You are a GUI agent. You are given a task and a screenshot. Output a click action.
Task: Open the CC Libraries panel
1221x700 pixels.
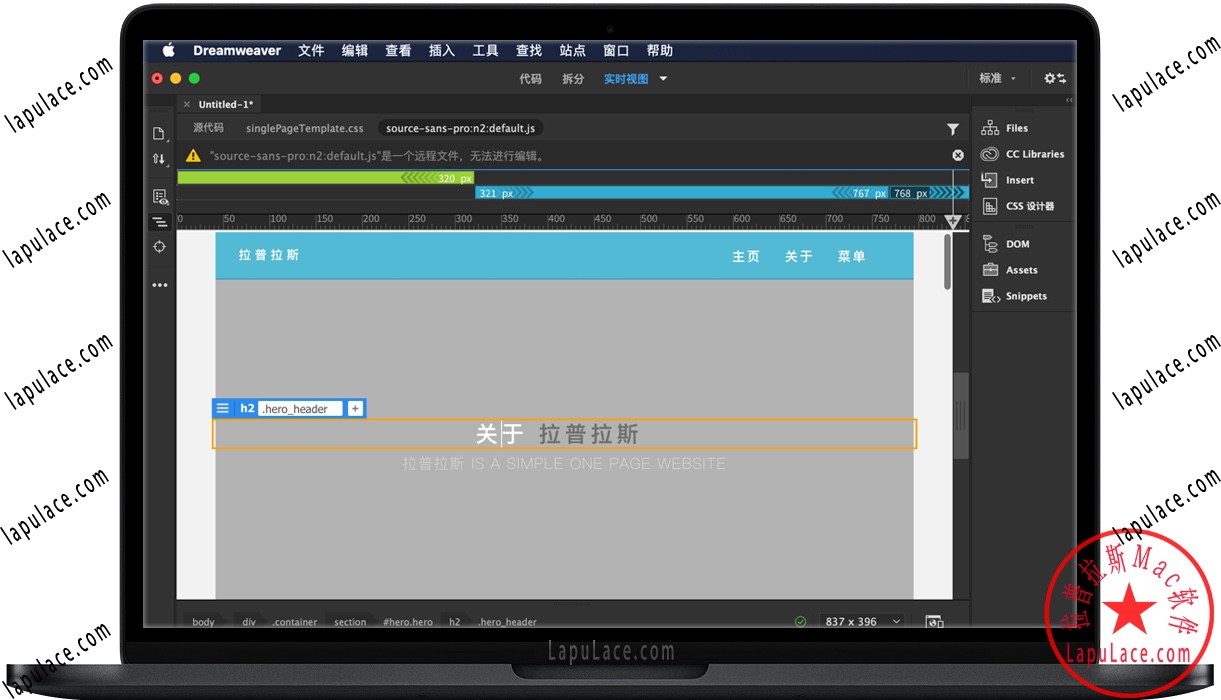coord(990,154)
